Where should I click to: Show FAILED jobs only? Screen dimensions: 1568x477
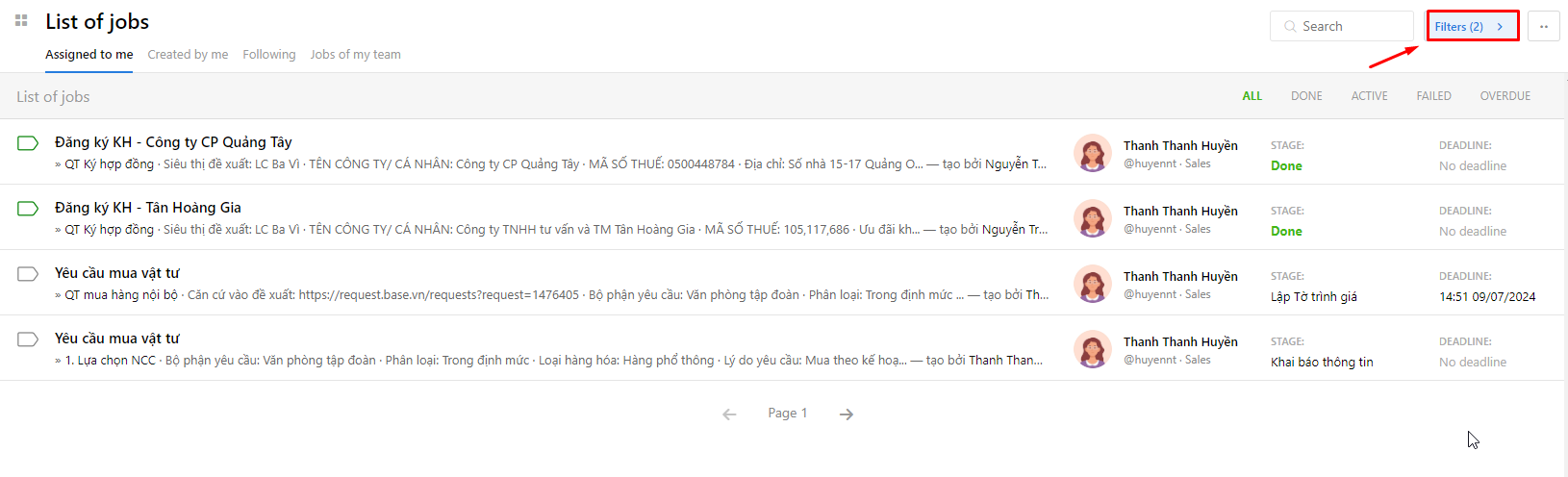click(x=1433, y=96)
